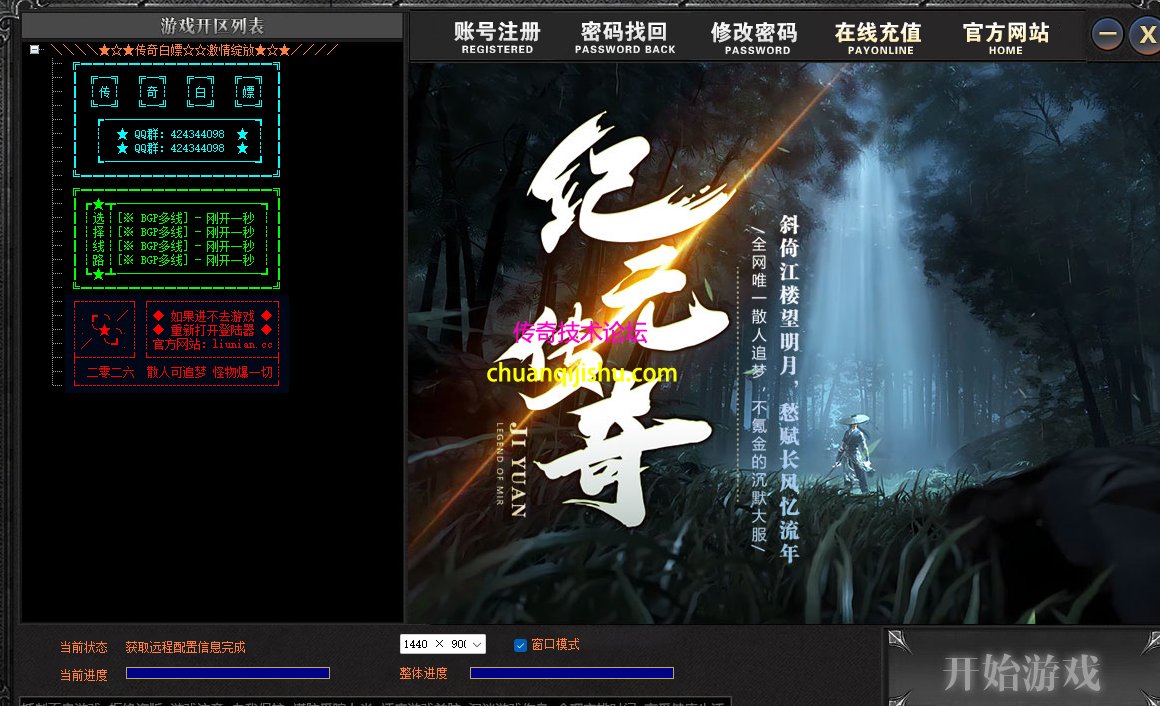Viewport: 1160px width, 706px height.
Task: Select the 嫖 character icon
Action: (x=246, y=90)
